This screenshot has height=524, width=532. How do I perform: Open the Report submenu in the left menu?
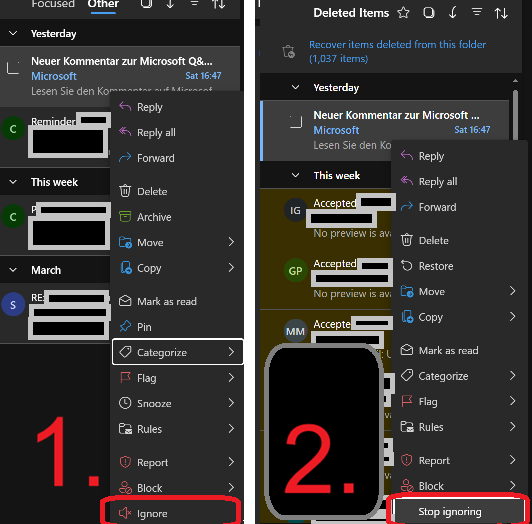[x=177, y=462]
